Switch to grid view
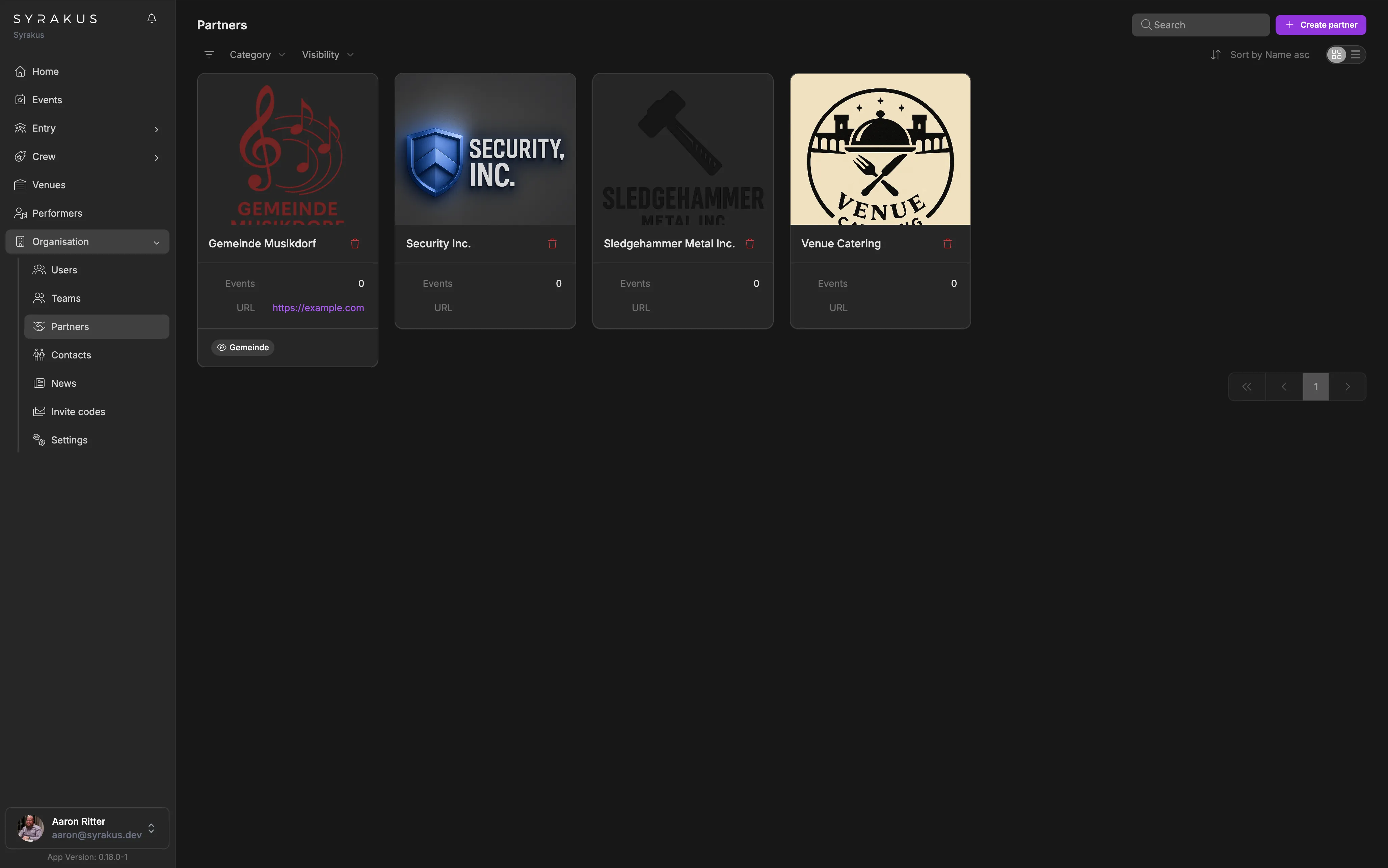This screenshot has width=1388, height=868. (1336, 55)
